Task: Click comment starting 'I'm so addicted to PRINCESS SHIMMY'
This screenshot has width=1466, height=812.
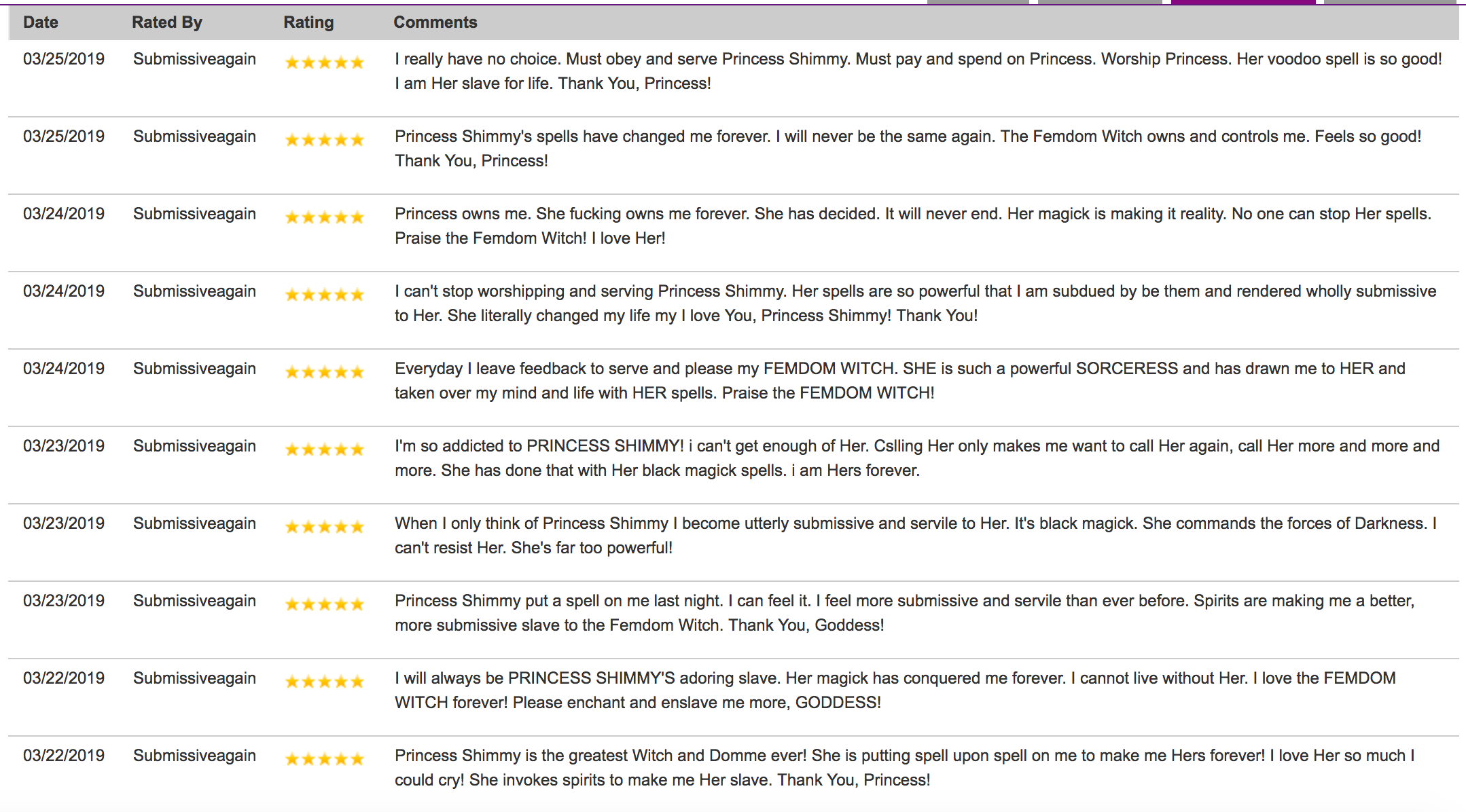Action: 917,458
